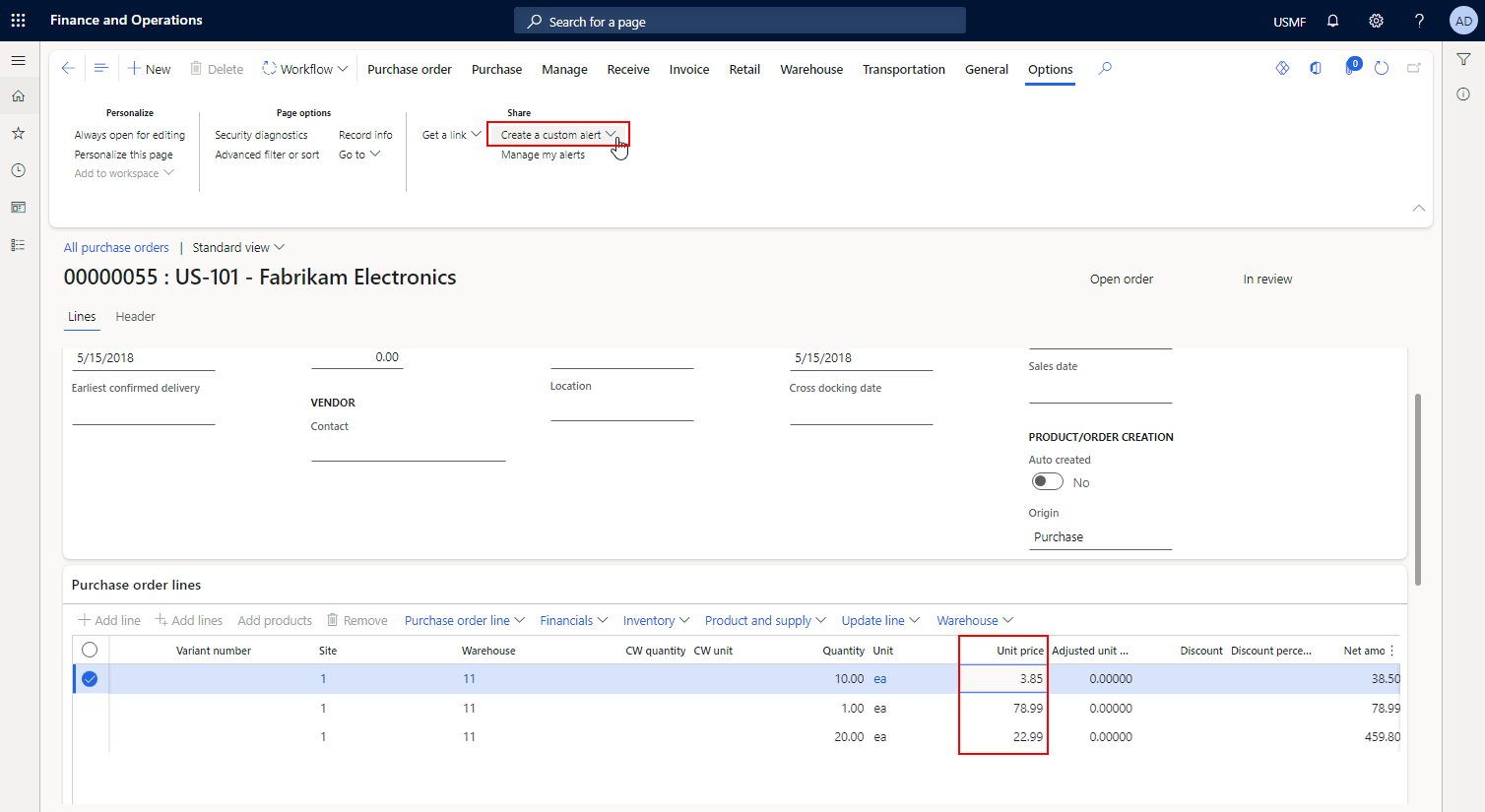Click Always open for editing
Viewport: 1485px width, 812px height.
[x=130, y=135]
